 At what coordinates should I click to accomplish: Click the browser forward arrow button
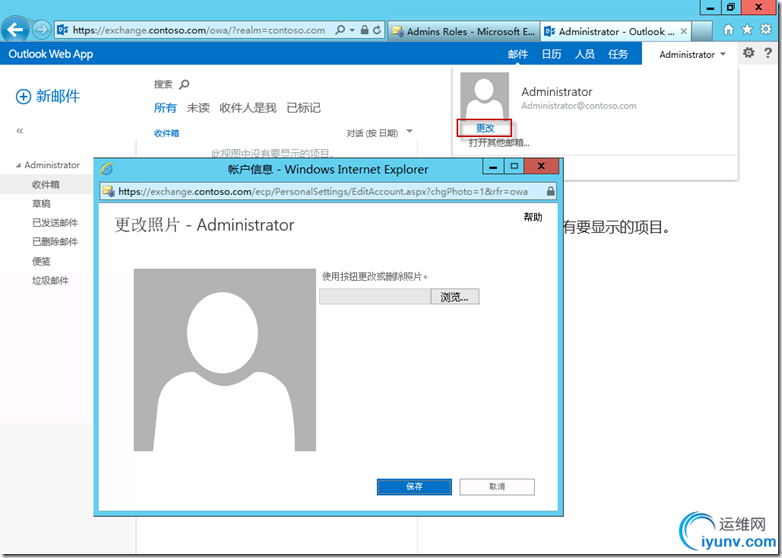tap(41, 30)
